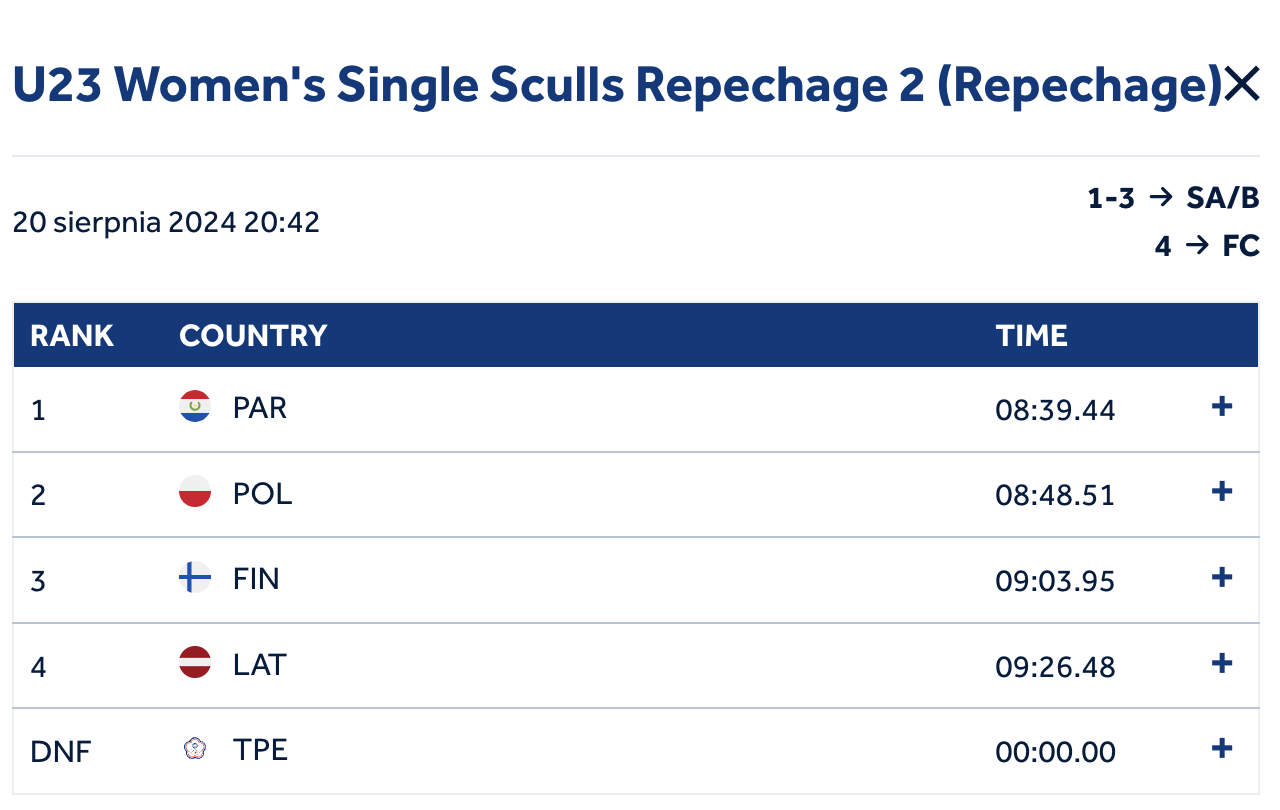The width and height of the screenshot is (1280, 810).
Task: Select the POL country label
Action: coord(262,494)
